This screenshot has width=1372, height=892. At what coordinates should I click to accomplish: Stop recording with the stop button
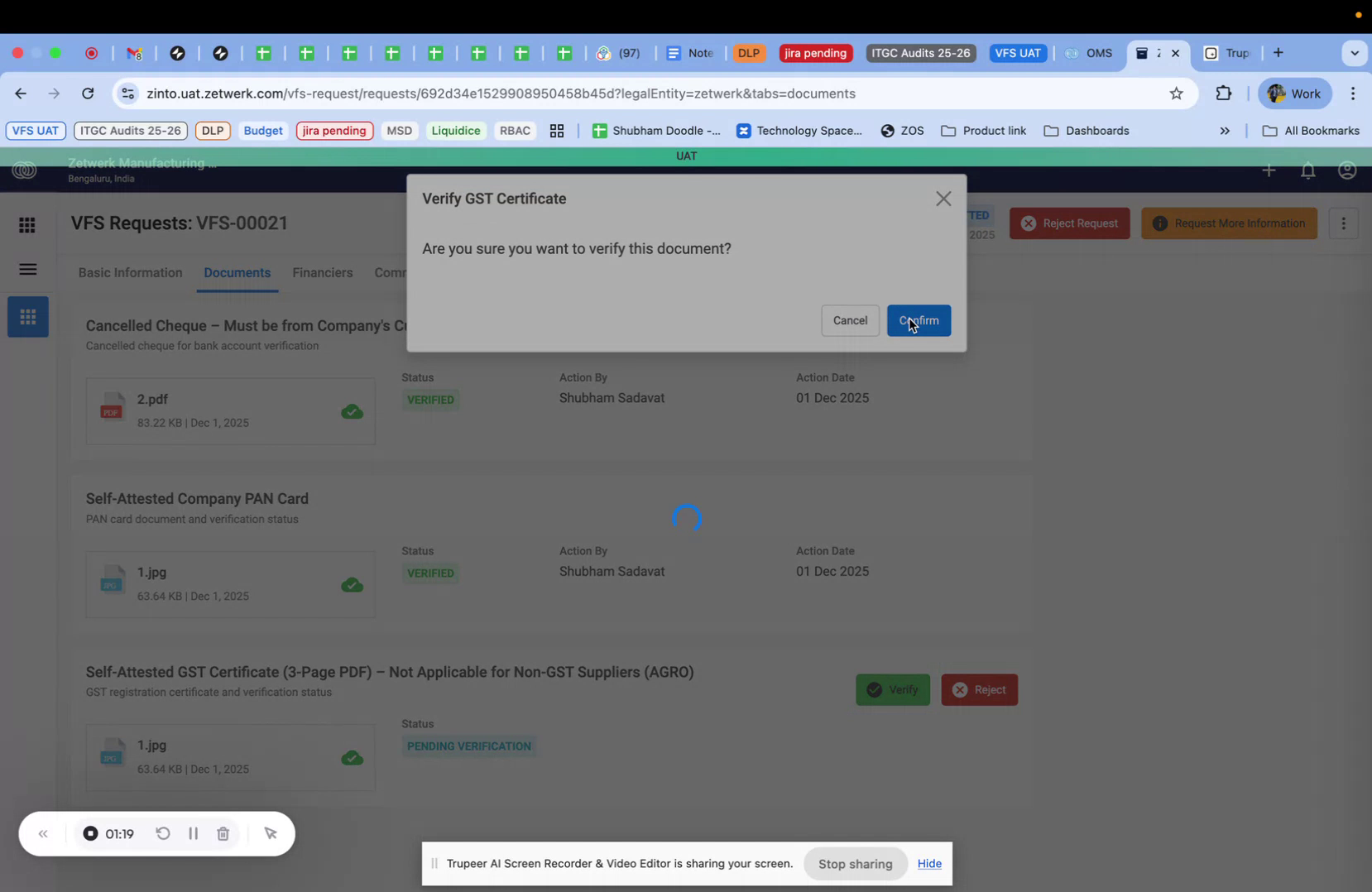coord(90,833)
